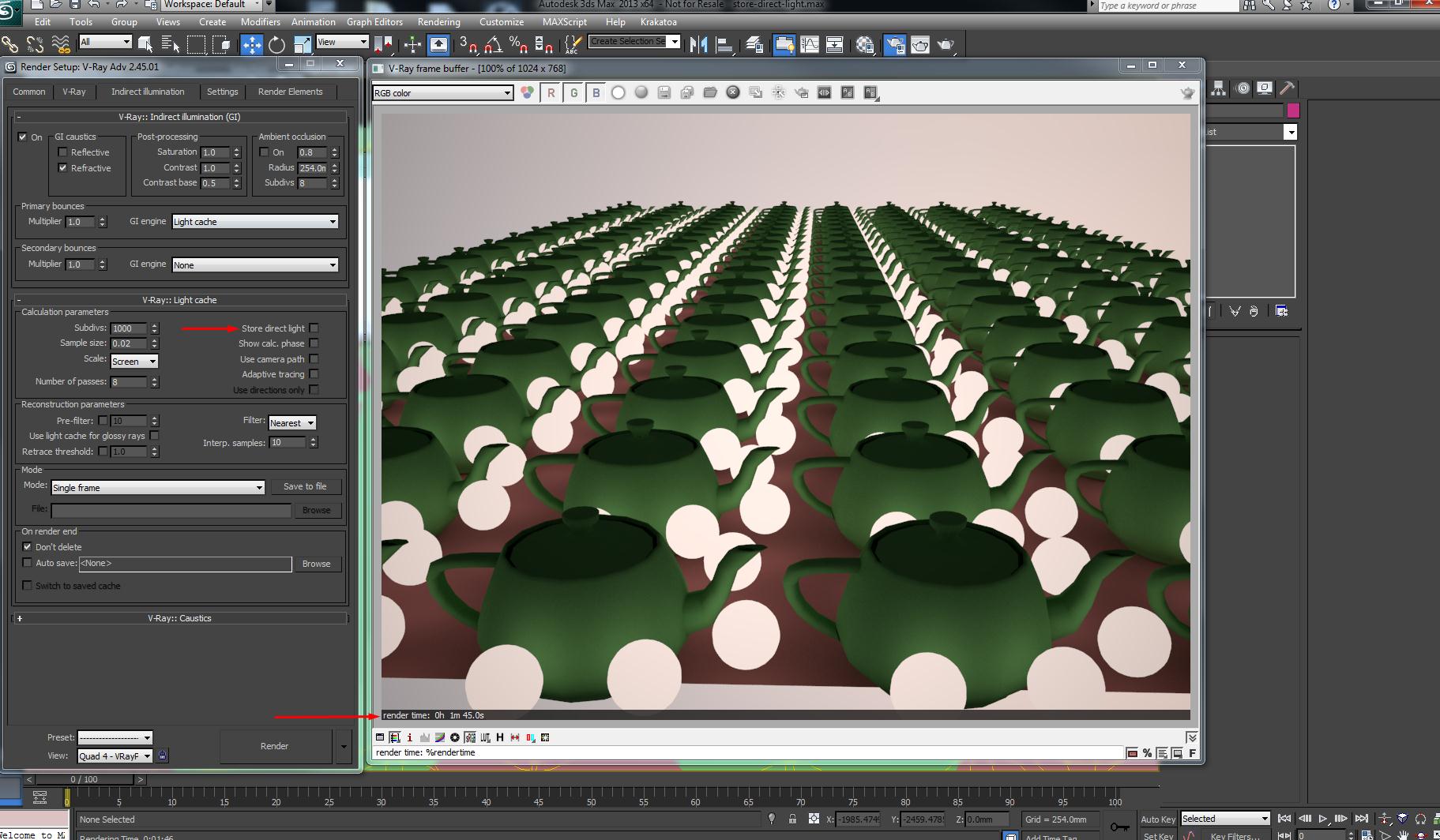The width and height of the screenshot is (1440, 840).
Task: Enable Use camera path checkbox
Action: pyautogui.click(x=314, y=359)
